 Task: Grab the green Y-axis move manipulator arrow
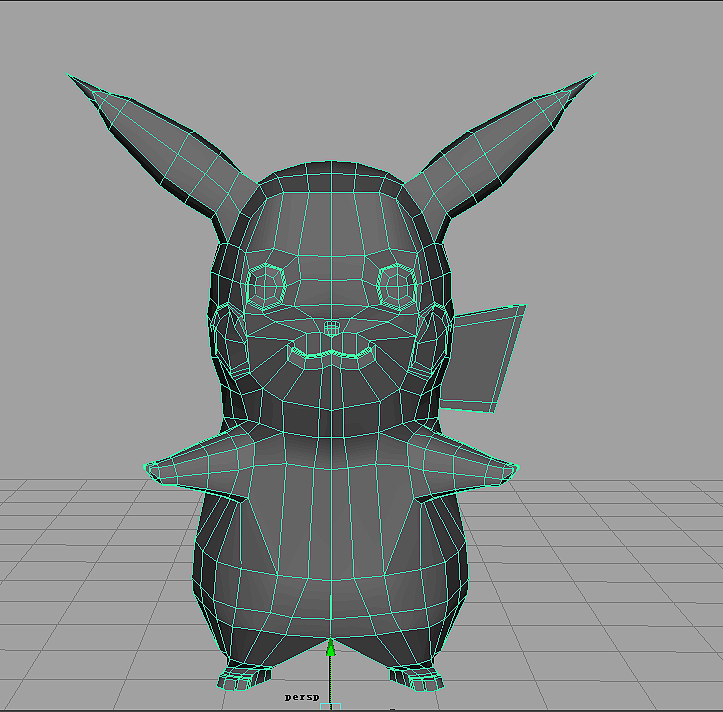coord(330,647)
